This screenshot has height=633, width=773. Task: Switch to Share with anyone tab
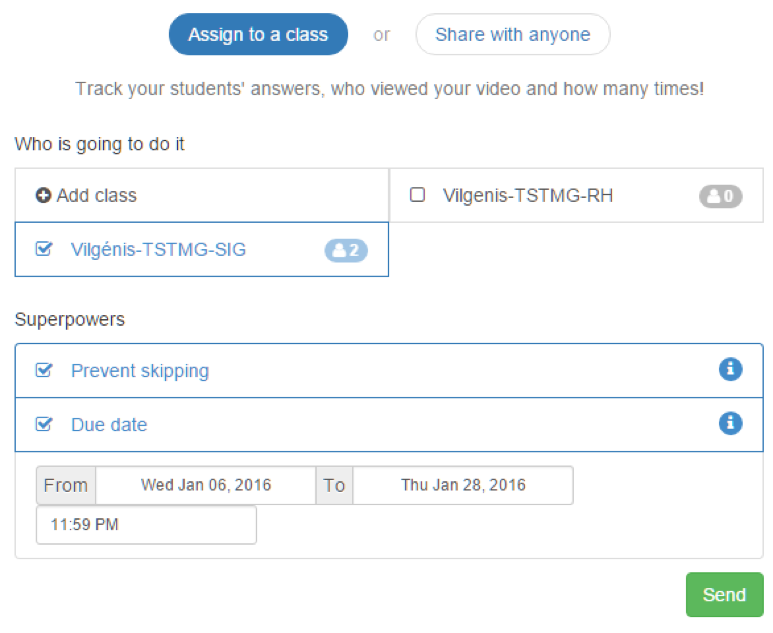512,35
